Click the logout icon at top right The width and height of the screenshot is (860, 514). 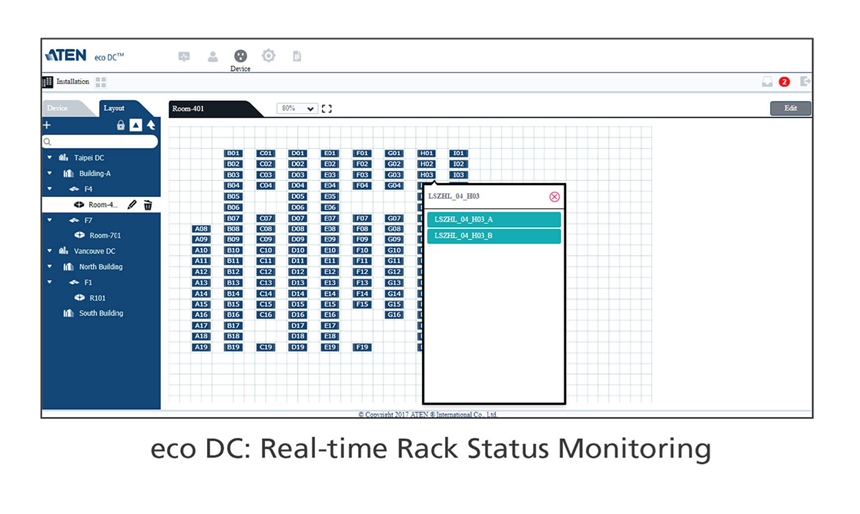804,82
